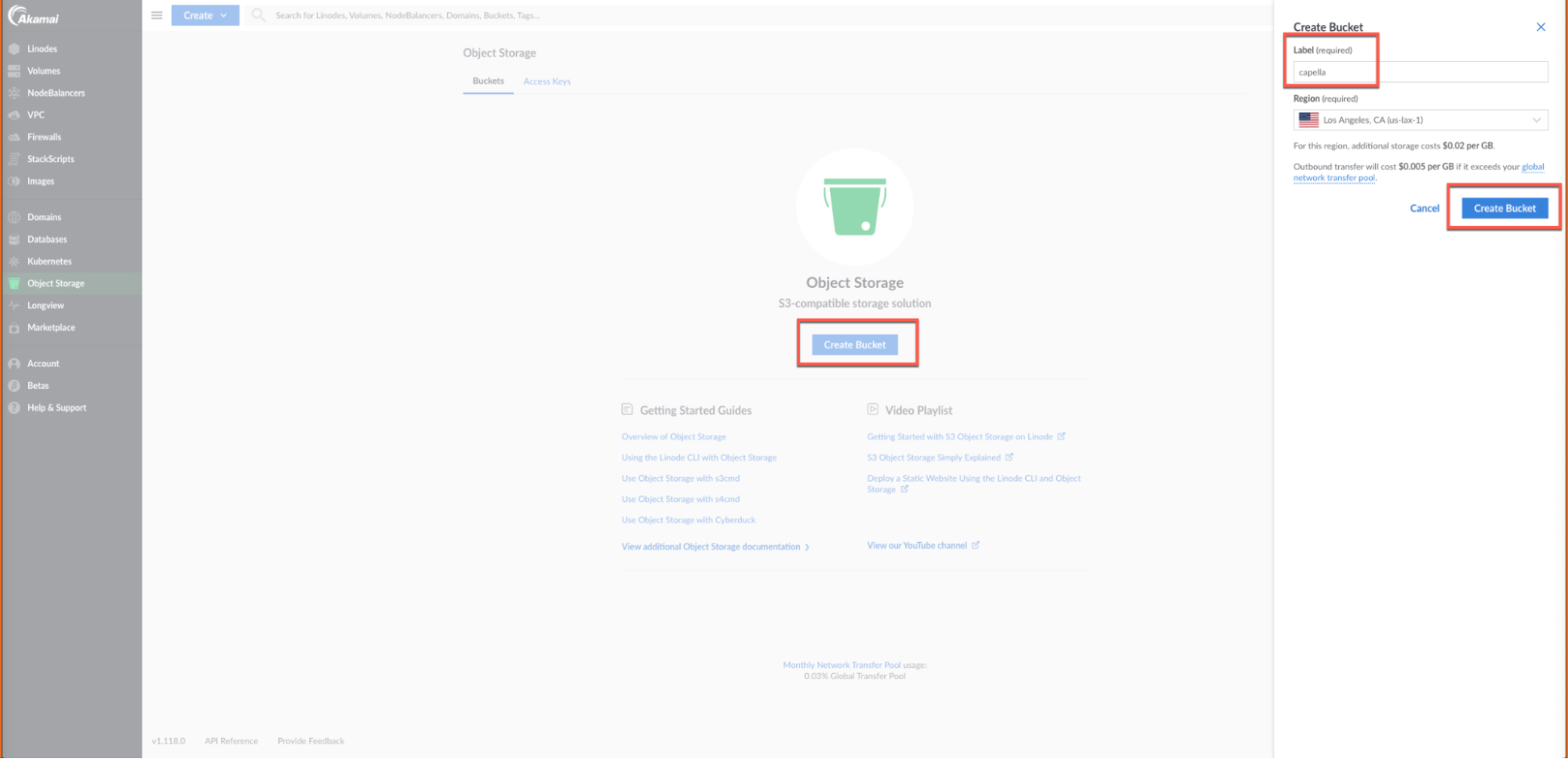The height and width of the screenshot is (759, 1568).
Task: Click the Label input field
Action: [1420, 73]
